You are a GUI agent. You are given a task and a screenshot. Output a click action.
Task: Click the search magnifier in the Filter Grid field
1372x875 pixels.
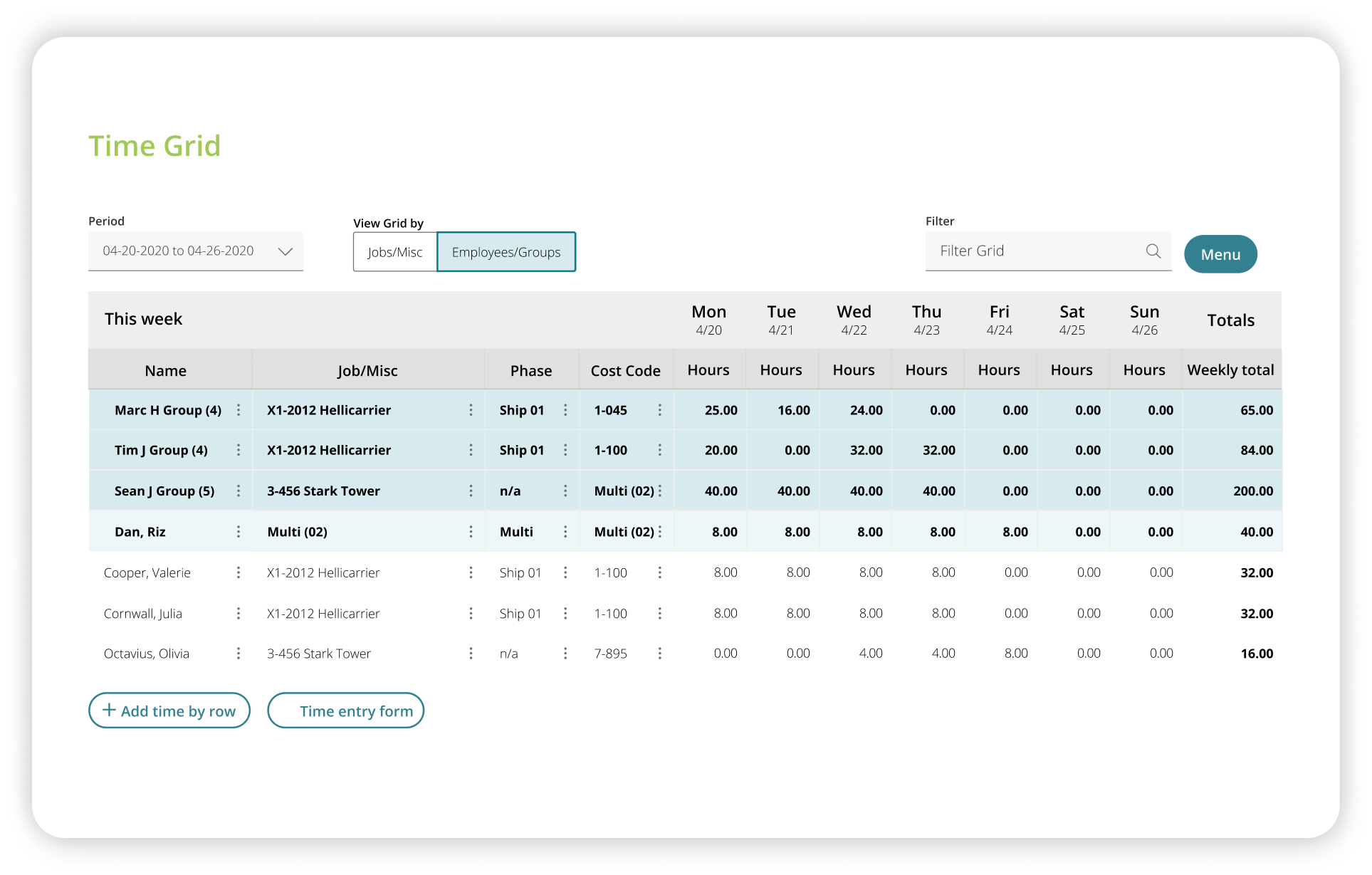click(1152, 251)
